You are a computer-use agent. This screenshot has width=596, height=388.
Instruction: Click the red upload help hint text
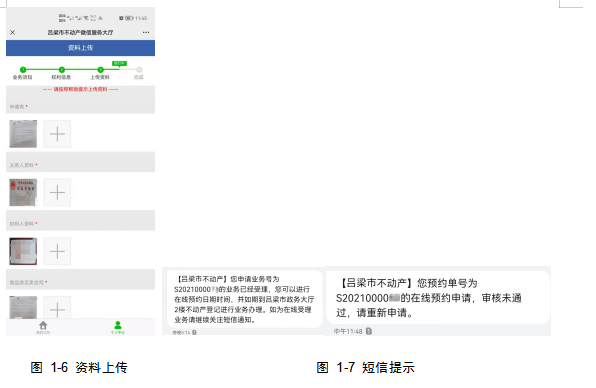(81, 89)
